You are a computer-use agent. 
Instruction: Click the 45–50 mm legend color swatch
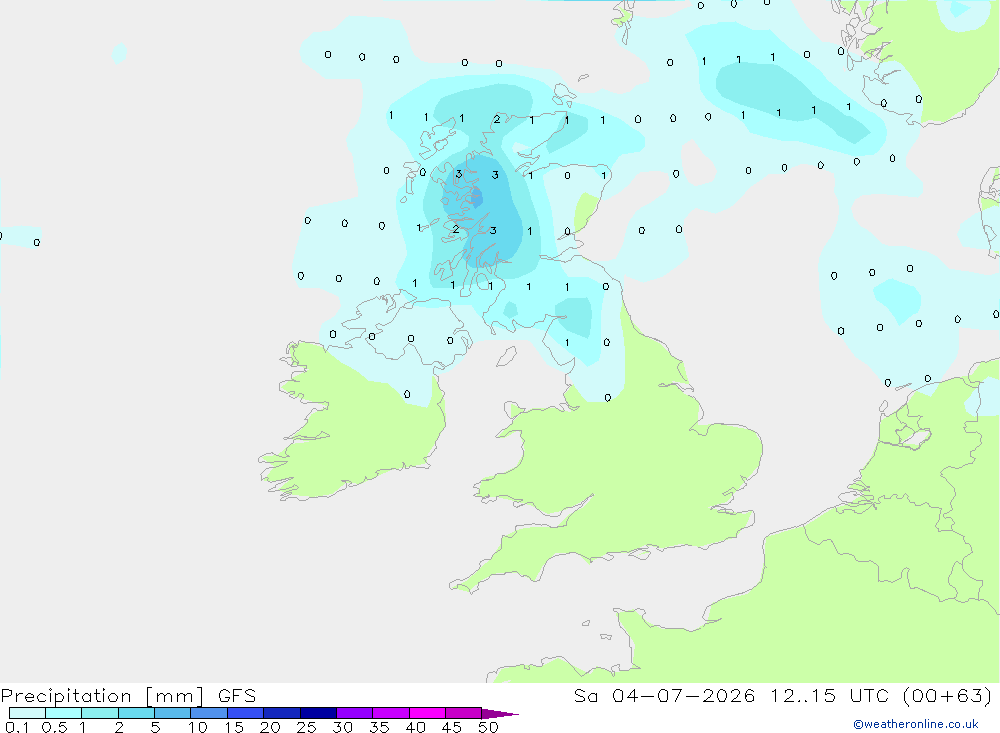[x=464, y=713]
